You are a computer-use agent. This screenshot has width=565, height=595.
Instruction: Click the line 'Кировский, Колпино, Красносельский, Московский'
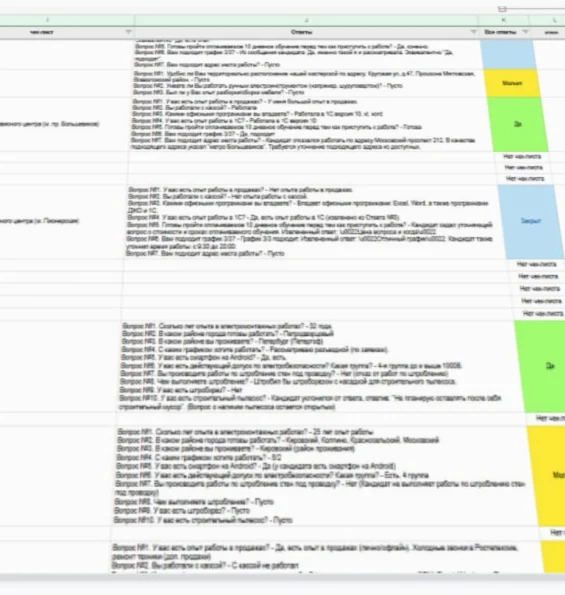pyautogui.click(x=278, y=440)
